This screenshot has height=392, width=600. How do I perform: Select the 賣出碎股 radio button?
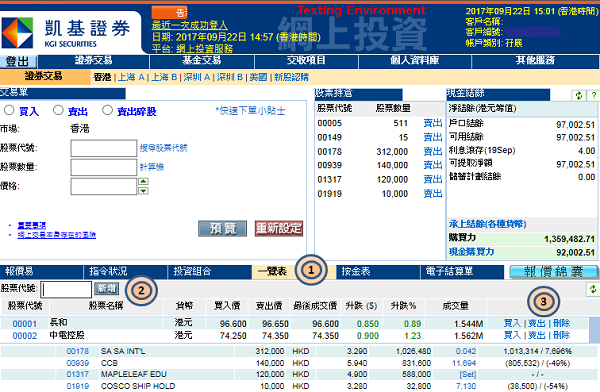(107, 110)
